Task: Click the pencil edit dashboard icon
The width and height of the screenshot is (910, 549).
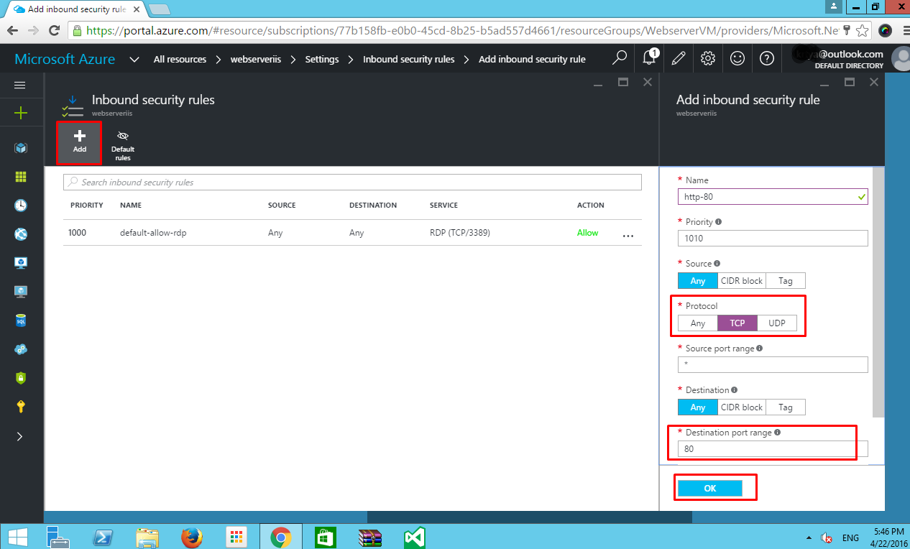Action: click(x=678, y=58)
